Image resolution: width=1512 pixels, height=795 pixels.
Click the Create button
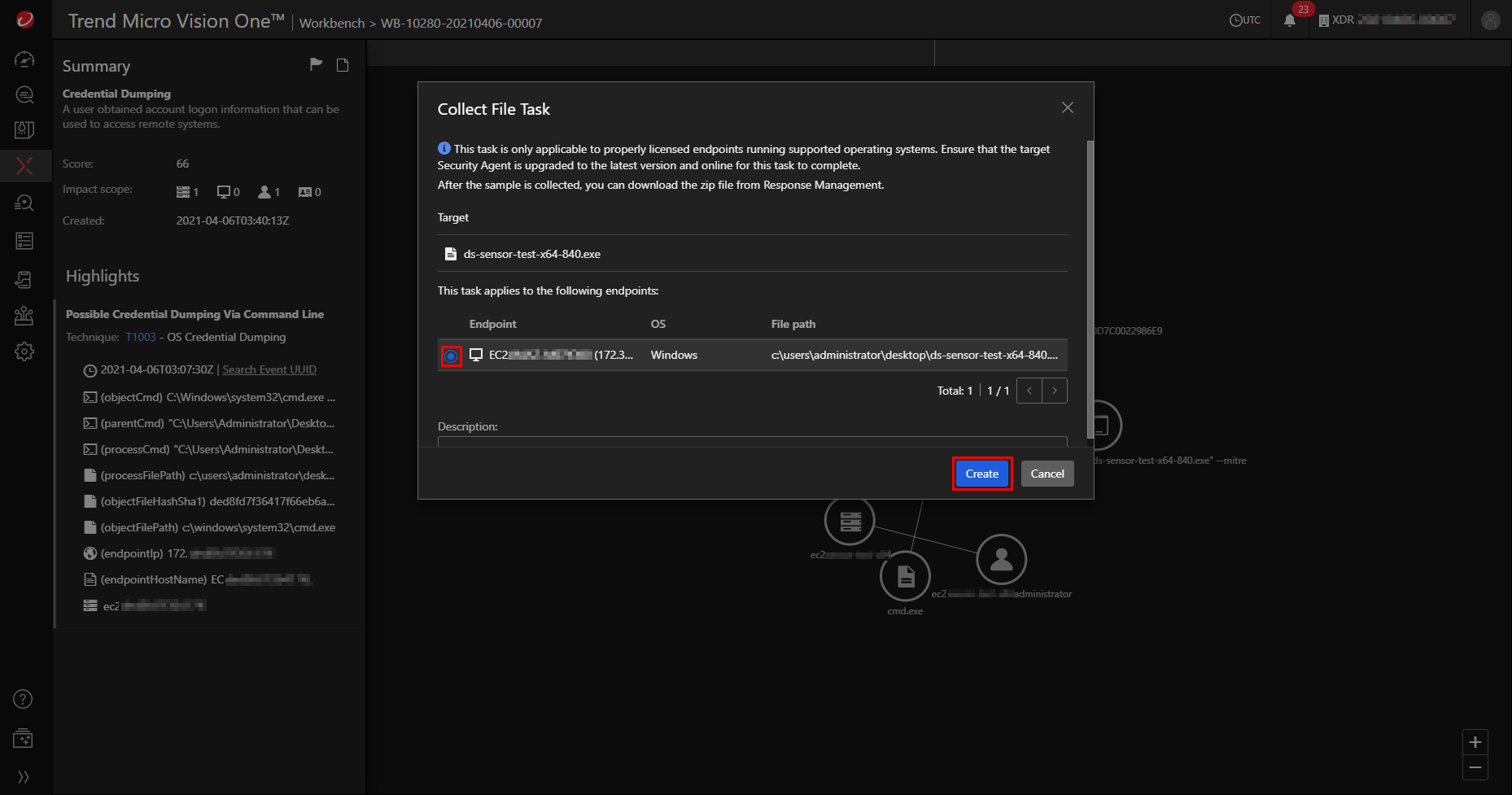[981, 474]
